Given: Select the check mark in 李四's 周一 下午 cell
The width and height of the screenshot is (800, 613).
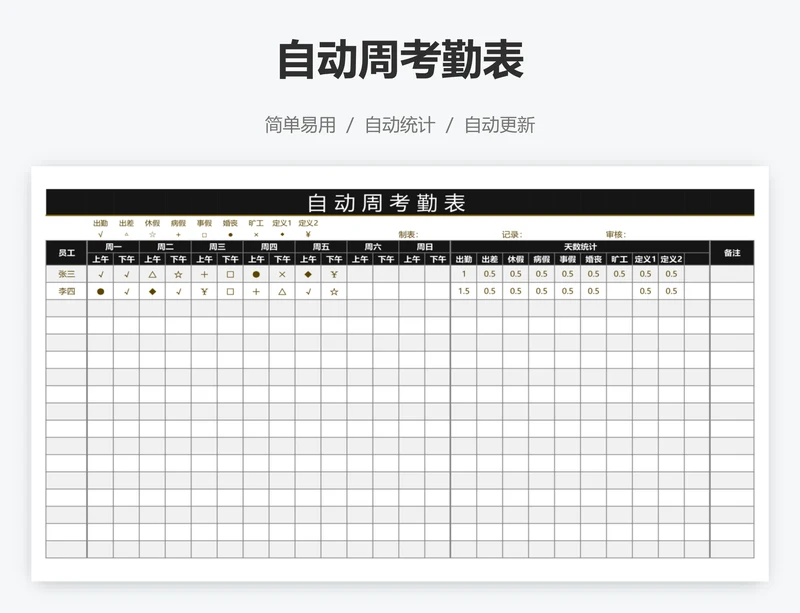Looking at the screenshot, I should (x=127, y=292).
